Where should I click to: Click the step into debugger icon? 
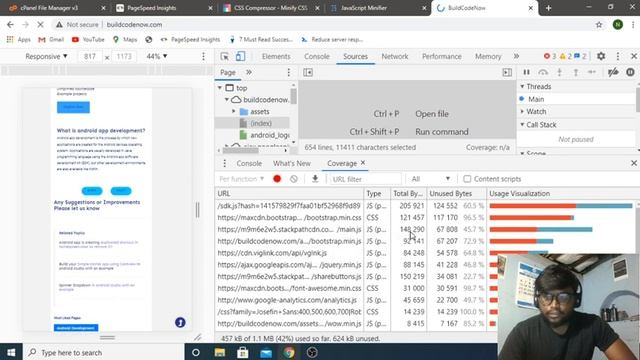pyautogui.click(x=560, y=72)
